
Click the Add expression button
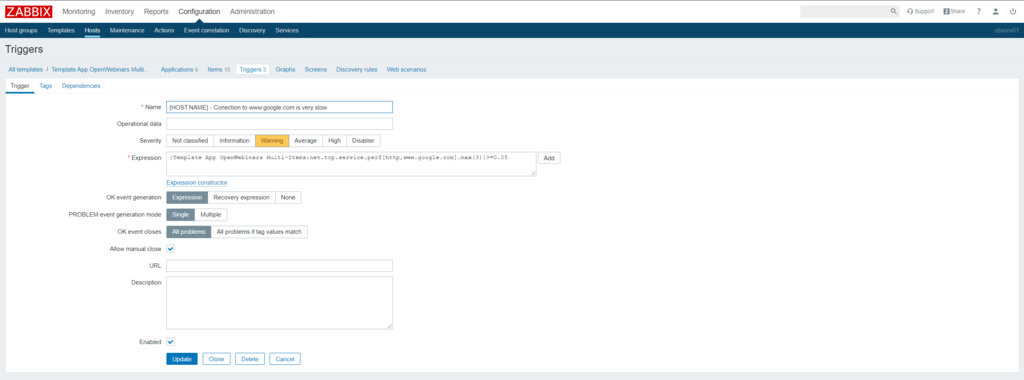click(549, 158)
